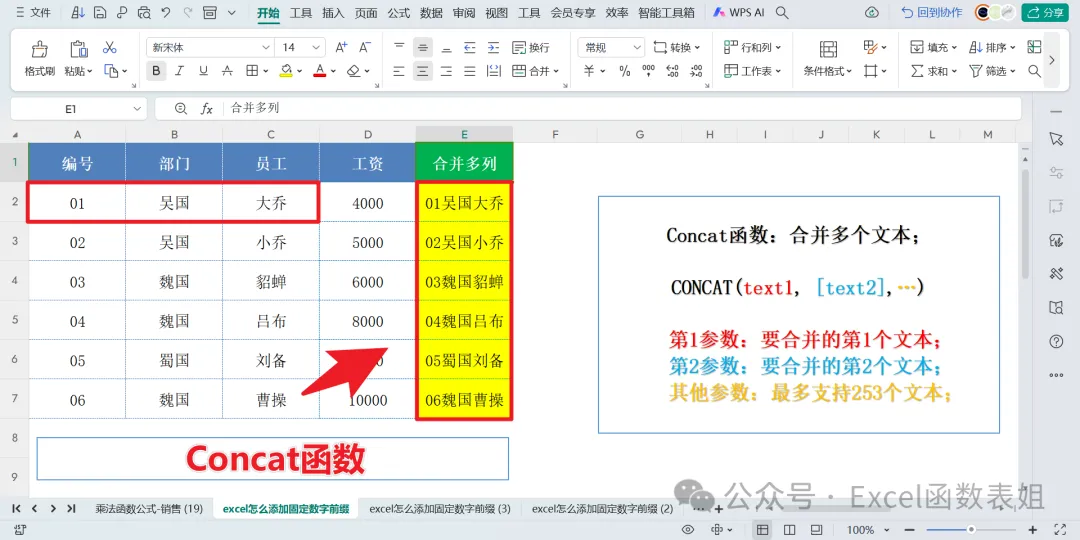Screen dimensions: 1080x540
Task: Click the Save icon in quick access toolbar
Action: (x=100, y=12)
